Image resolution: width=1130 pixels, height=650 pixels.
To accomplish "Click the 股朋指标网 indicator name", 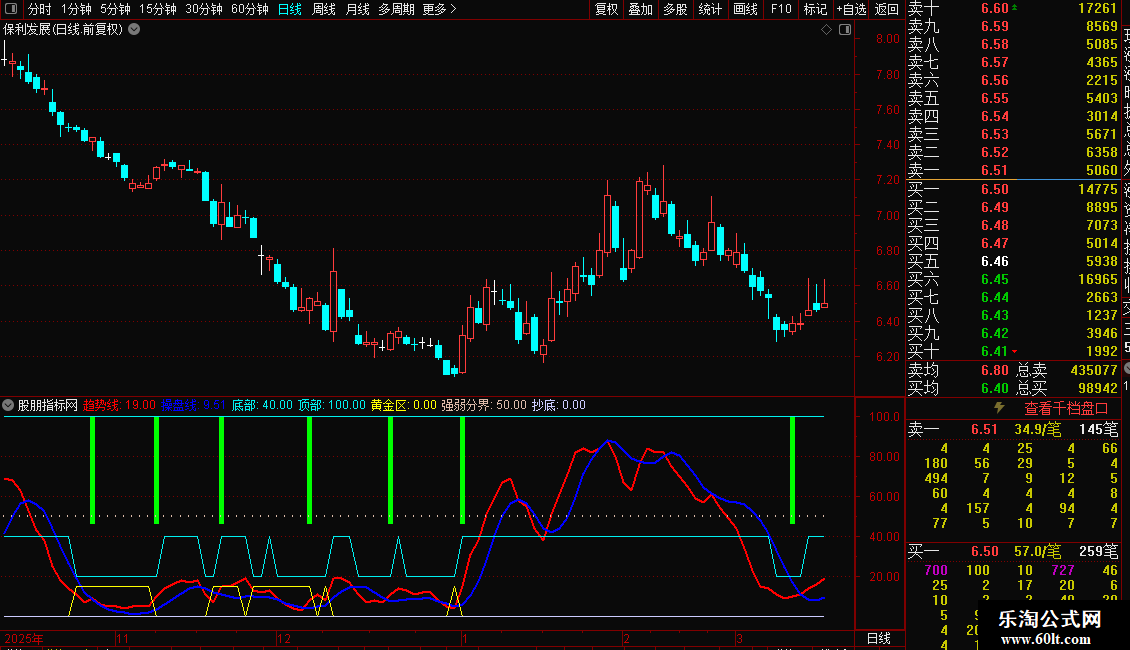I will point(48,405).
